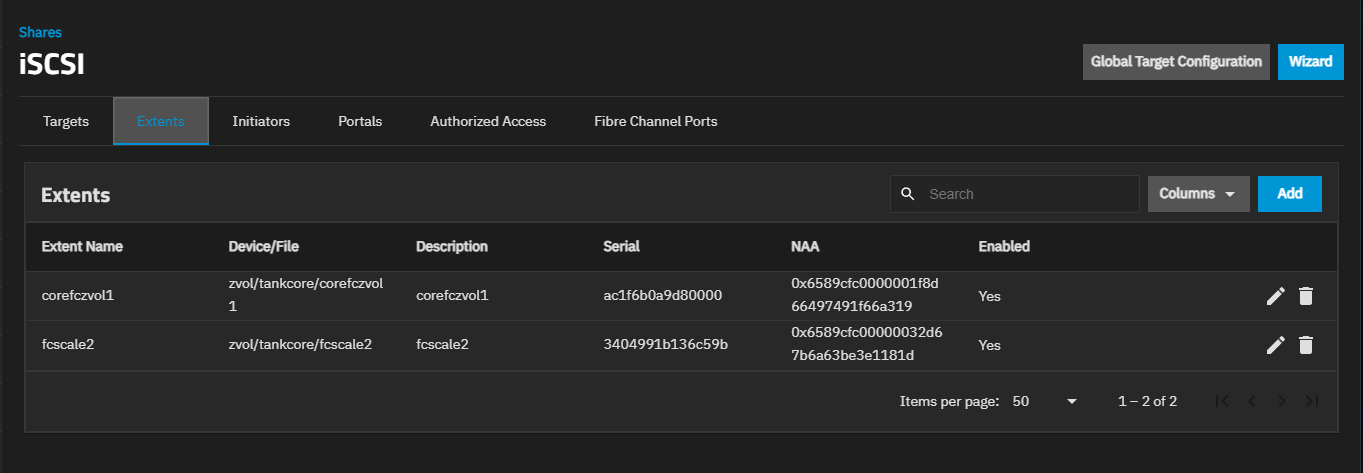Click the search magnifier icon
Image resolution: width=1363 pixels, height=473 pixels.
(908, 194)
